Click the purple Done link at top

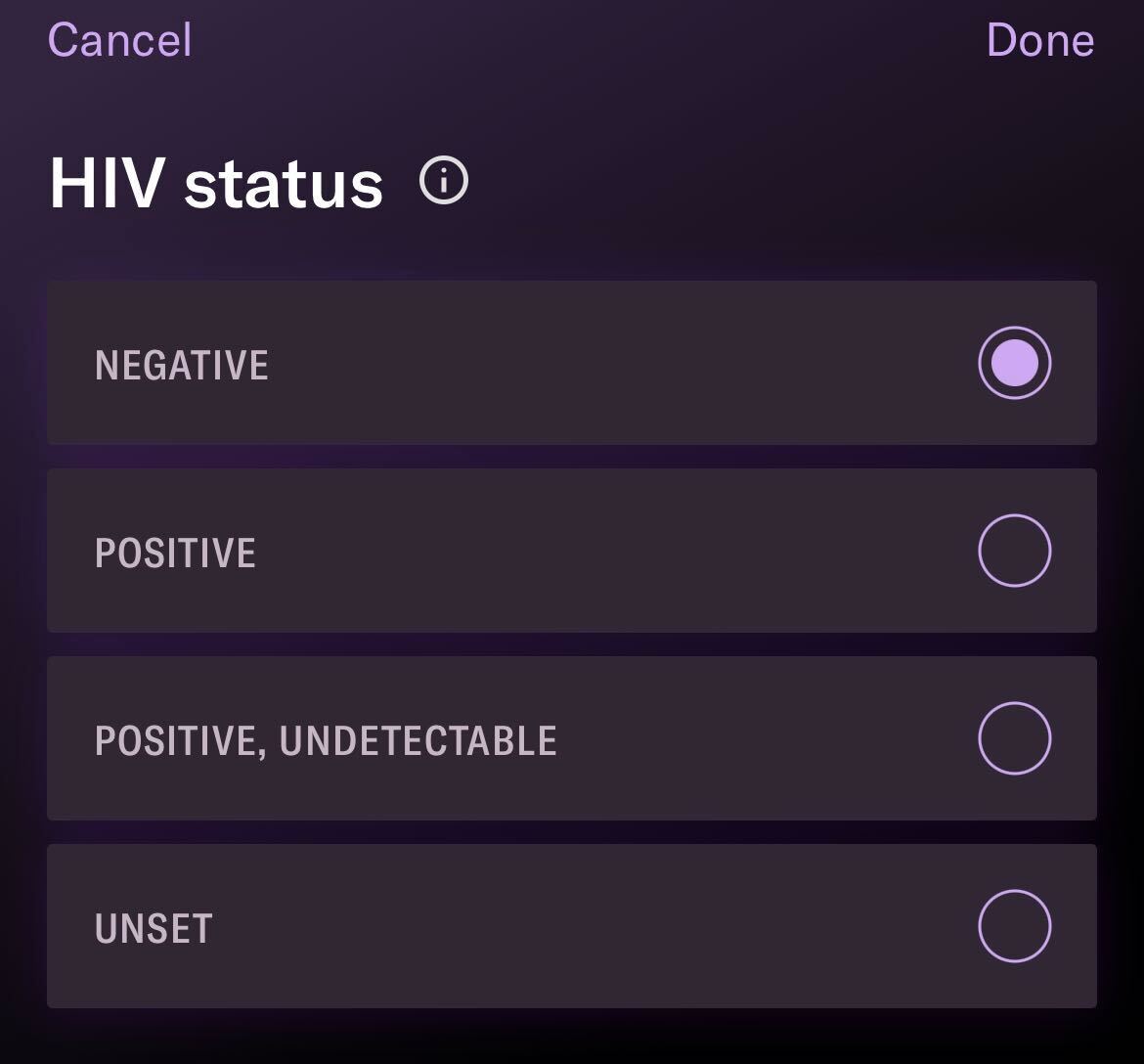click(x=1040, y=39)
